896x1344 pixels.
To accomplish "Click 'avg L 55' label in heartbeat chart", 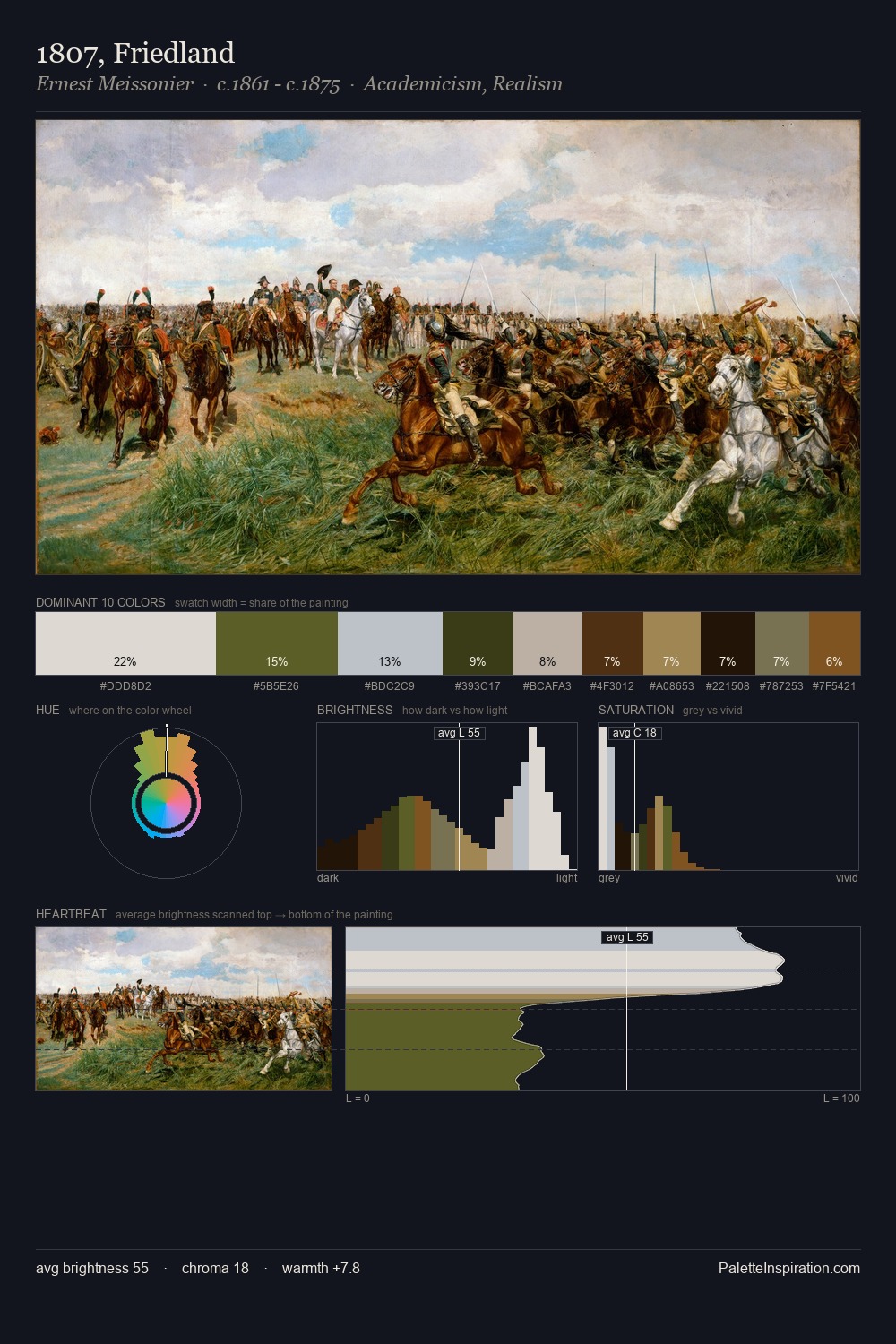I will pos(627,937).
